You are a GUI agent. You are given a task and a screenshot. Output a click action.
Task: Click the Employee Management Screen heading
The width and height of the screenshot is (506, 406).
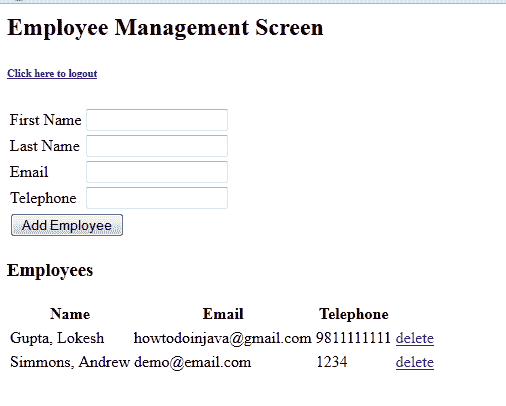[x=165, y=28]
